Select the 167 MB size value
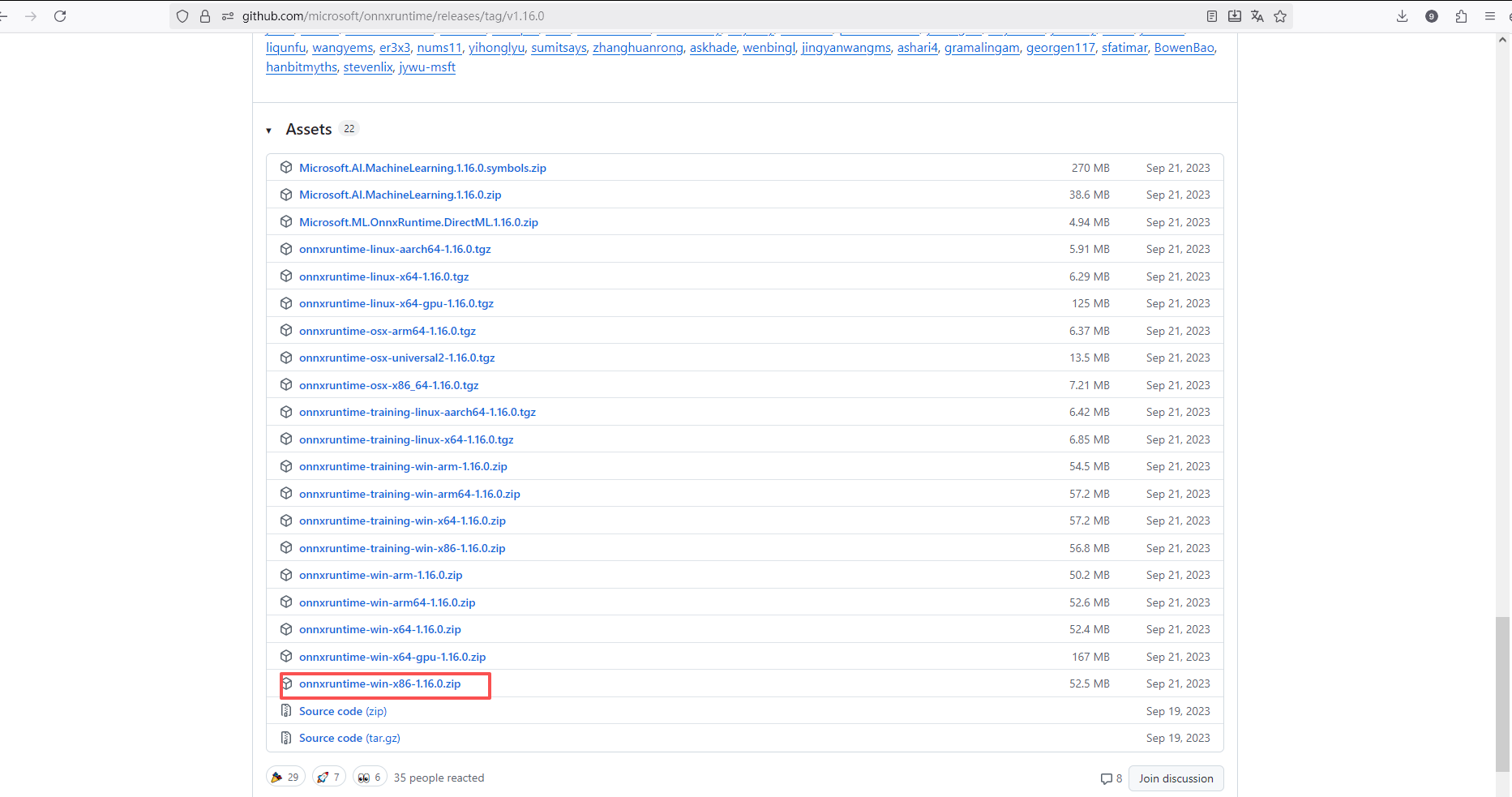Screen dimensions: 1512x797 [1090, 657]
